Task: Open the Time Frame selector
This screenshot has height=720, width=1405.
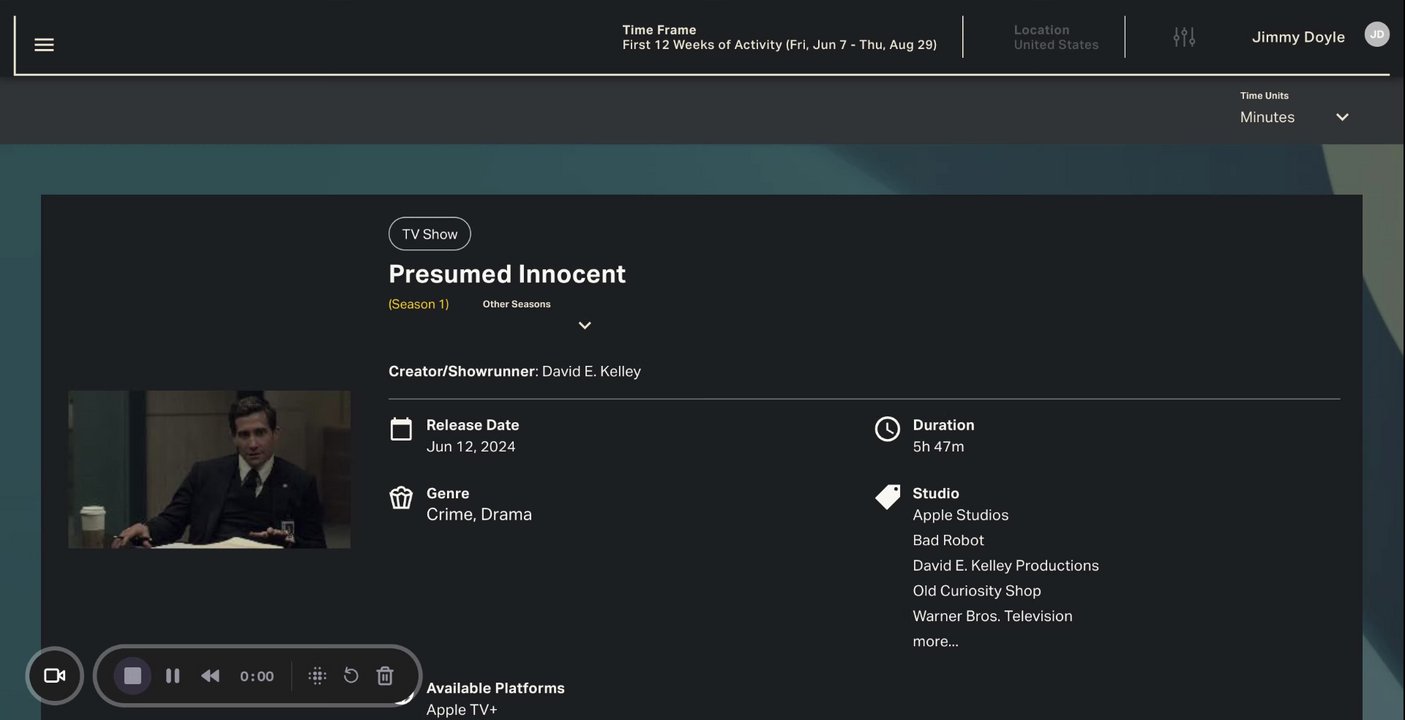Action: [x=779, y=37]
